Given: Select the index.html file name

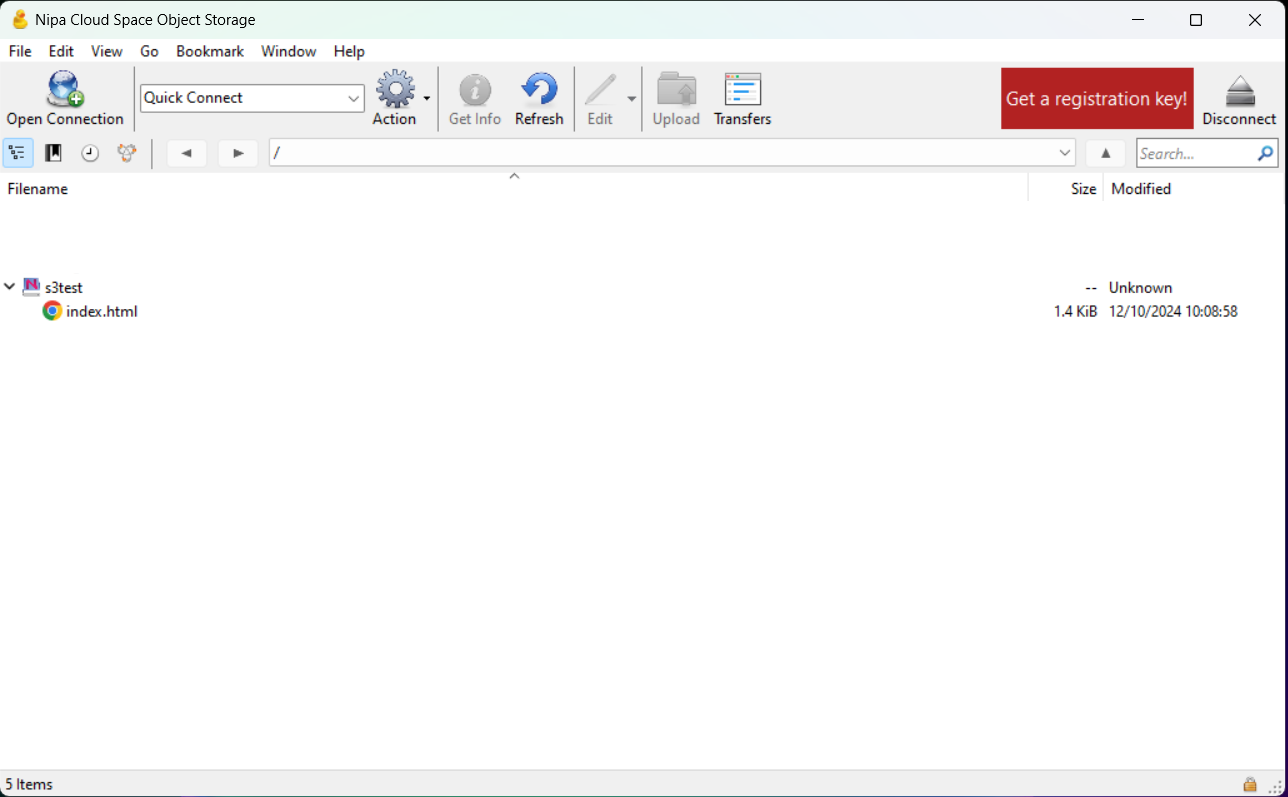Looking at the screenshot, I should [x=102, y=311].
